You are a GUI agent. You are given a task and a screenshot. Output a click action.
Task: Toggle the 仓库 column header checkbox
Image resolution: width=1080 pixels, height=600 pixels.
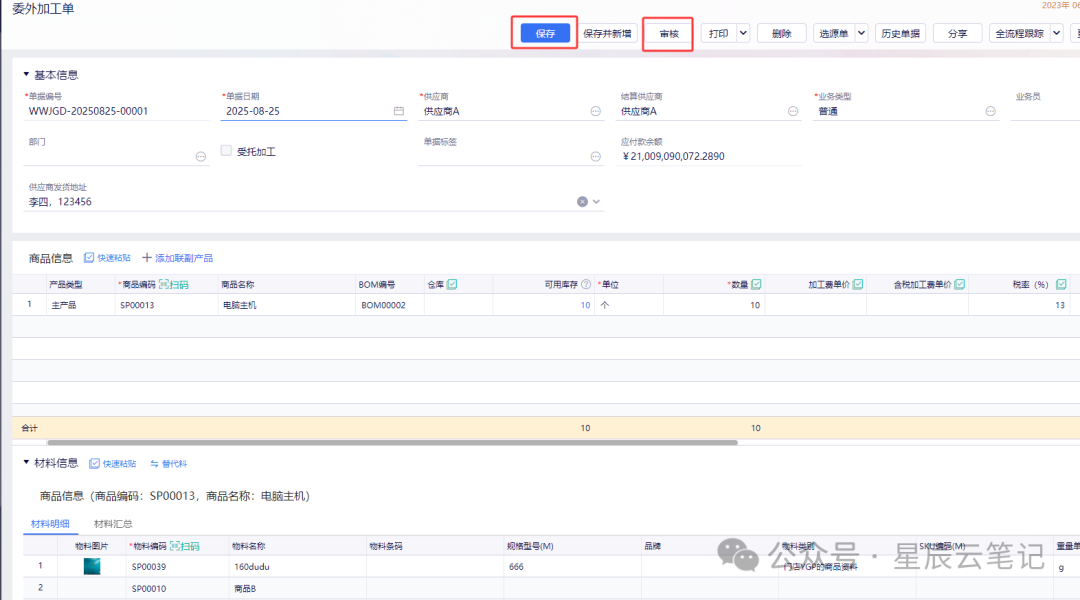click(x=452, y=285)
